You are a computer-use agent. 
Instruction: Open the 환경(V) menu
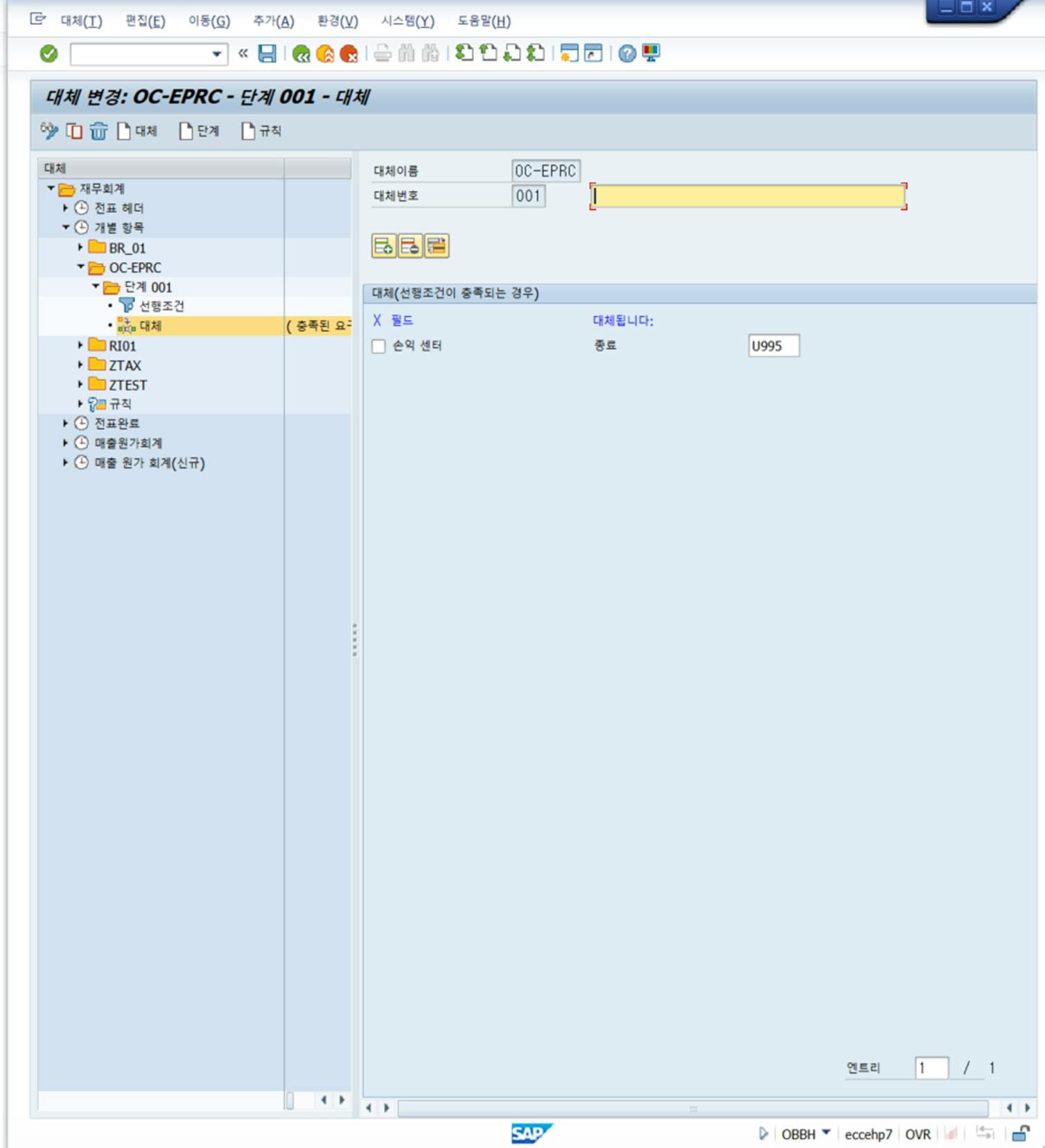point(337,21)
